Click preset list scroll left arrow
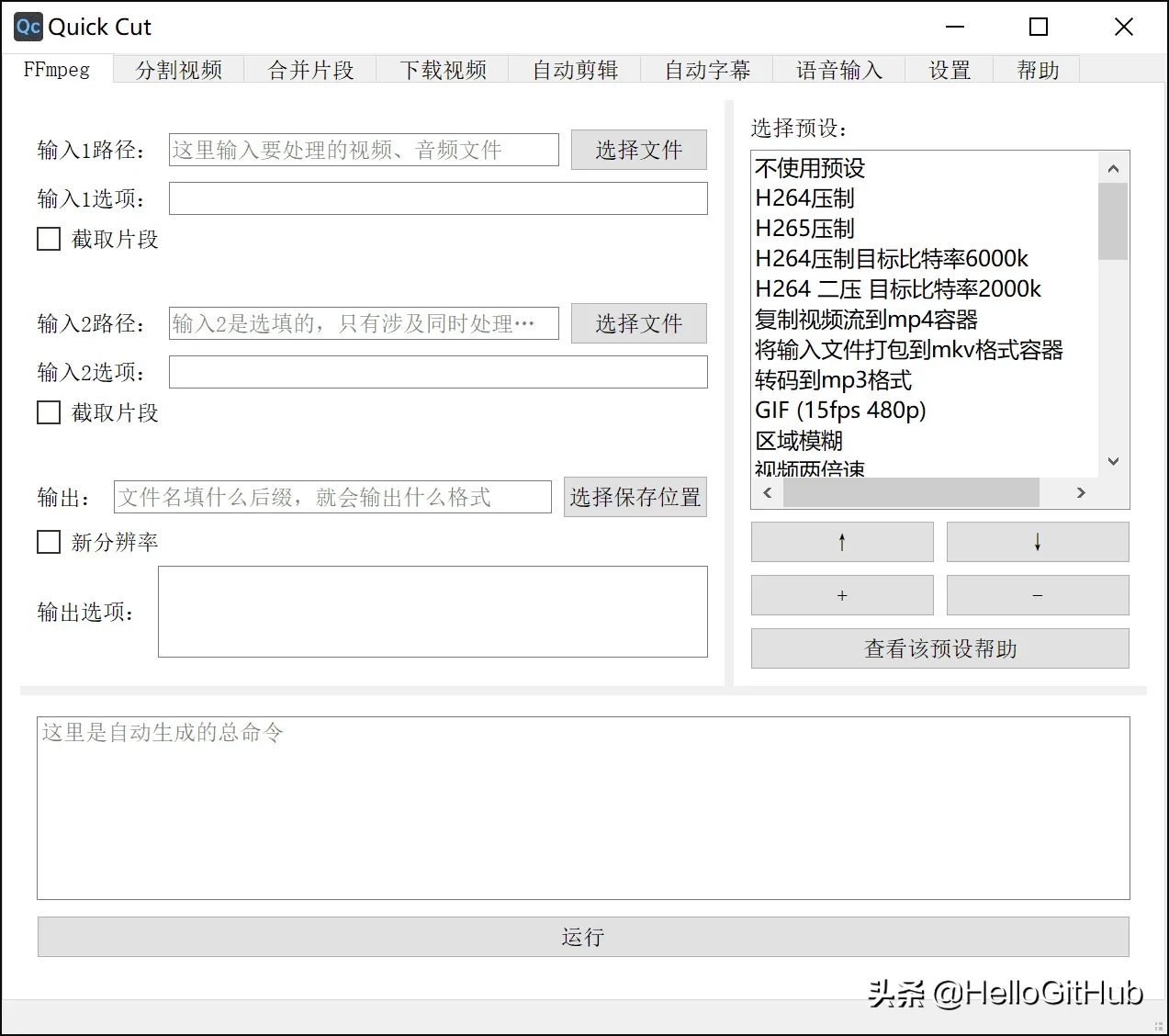 click(x=768, y=493)
